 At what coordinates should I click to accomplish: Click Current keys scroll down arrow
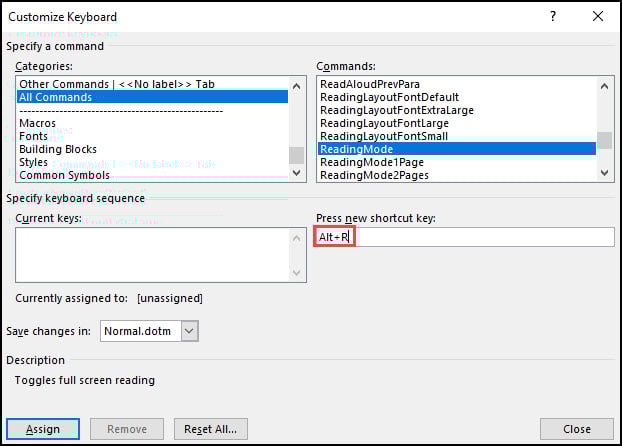296,273
